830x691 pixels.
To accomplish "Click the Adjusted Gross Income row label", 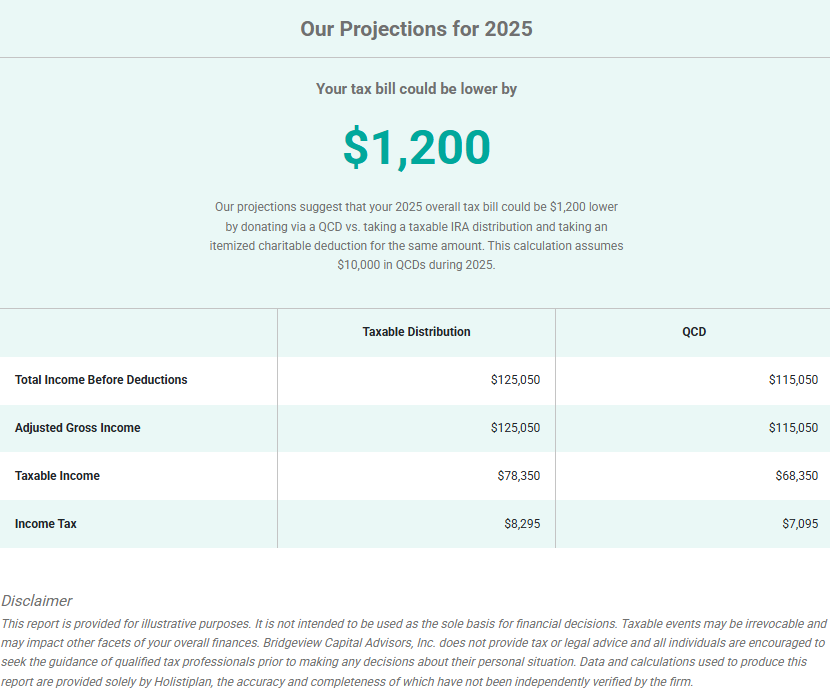I will tap(77, 428).
